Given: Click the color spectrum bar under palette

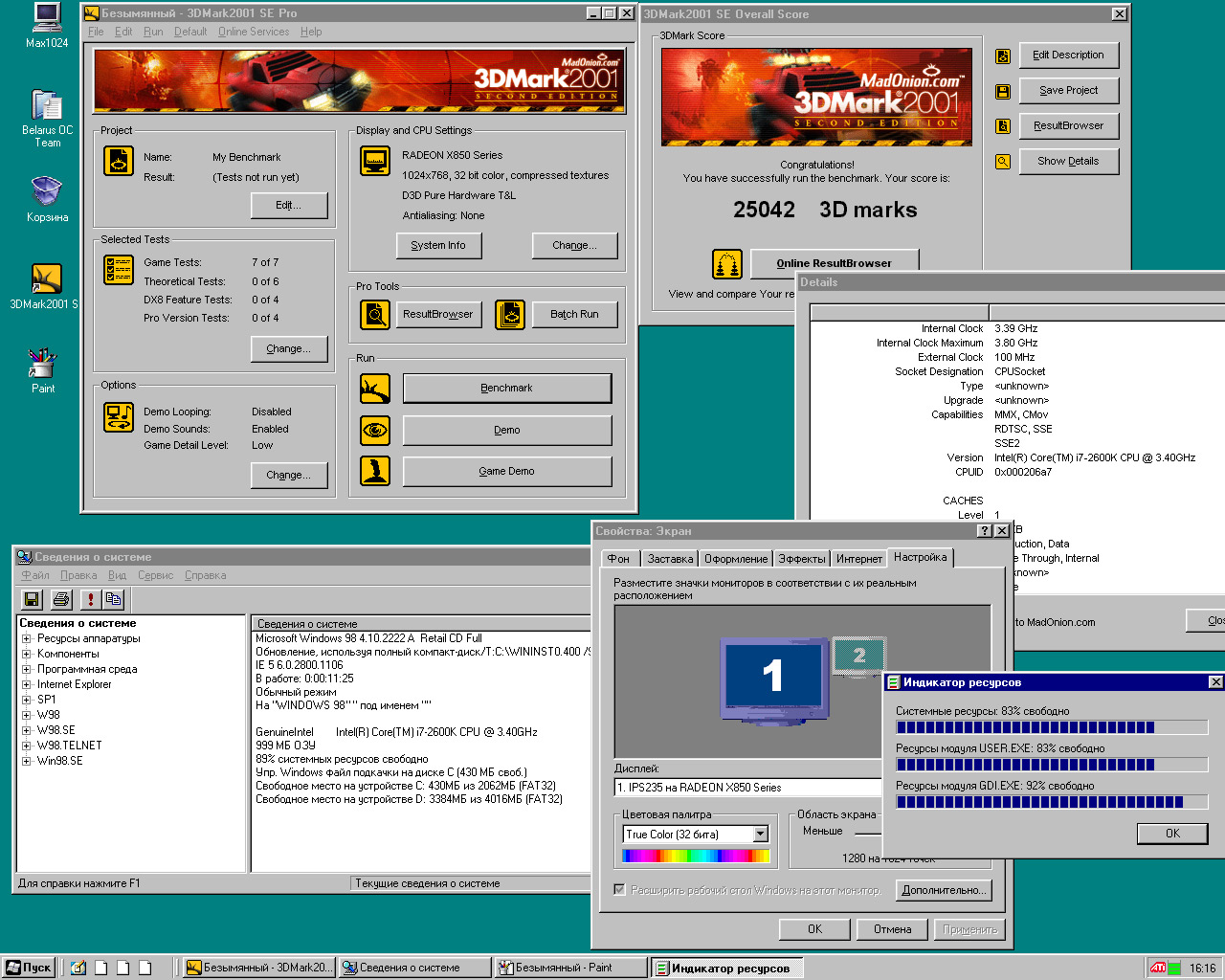Looking at the screenshot, I should click(695, 856).
